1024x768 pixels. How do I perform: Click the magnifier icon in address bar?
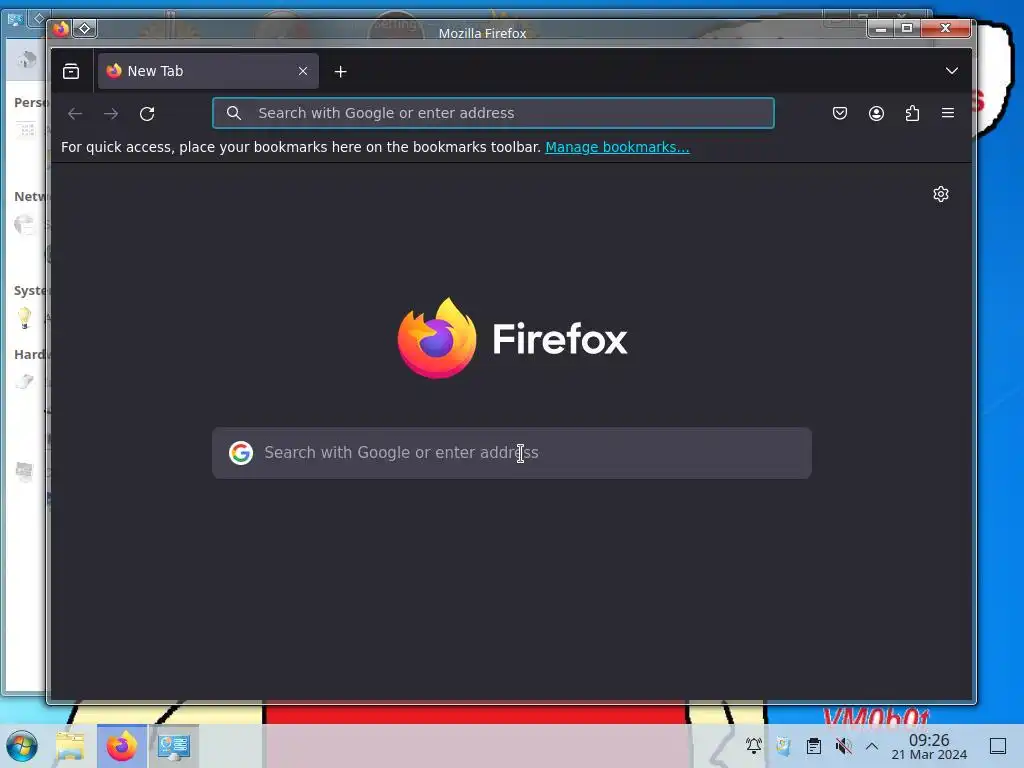[x=234, y=113]
